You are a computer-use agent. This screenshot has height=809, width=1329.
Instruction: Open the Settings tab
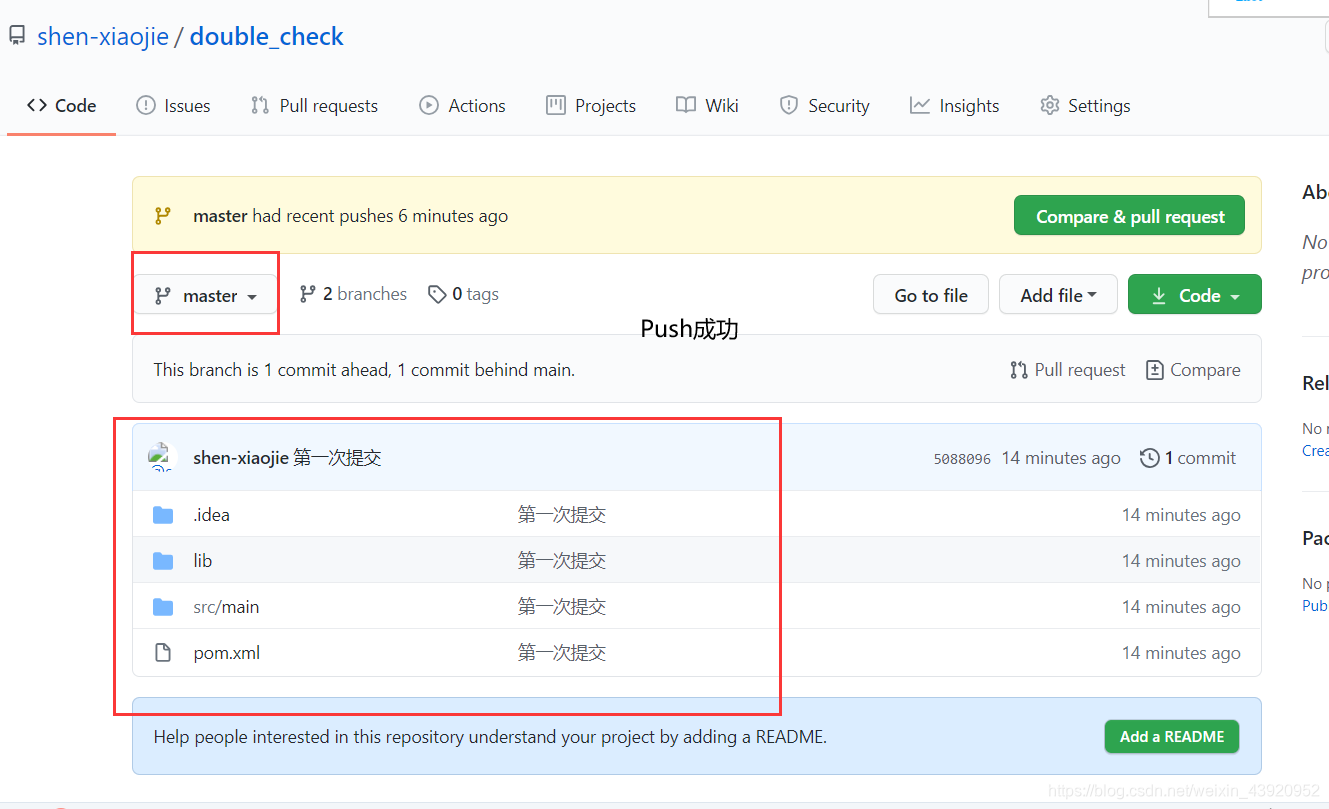[1085, 106]
